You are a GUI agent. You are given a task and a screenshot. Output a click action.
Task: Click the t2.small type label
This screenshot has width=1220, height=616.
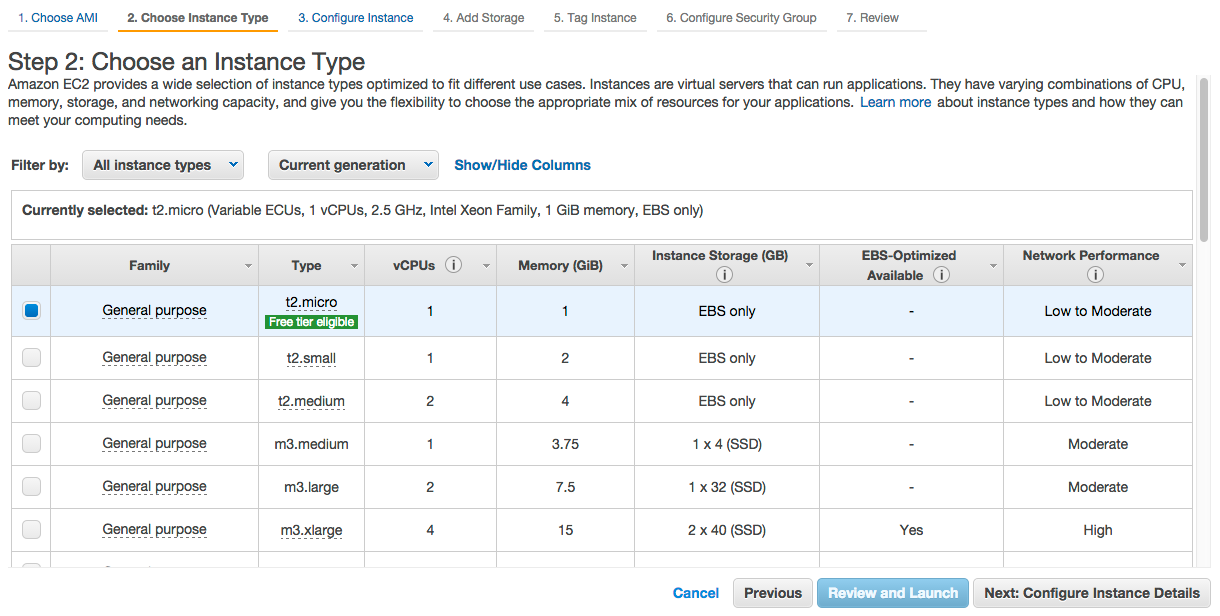click(x=311, y=358)
